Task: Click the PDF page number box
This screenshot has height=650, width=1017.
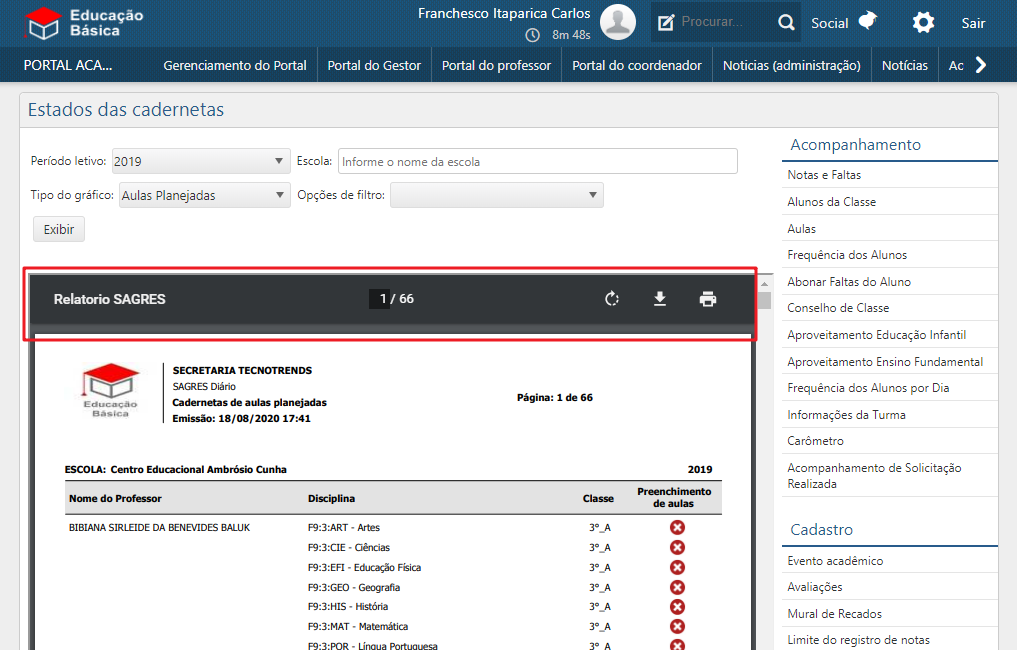Action: tap(380, 299)
